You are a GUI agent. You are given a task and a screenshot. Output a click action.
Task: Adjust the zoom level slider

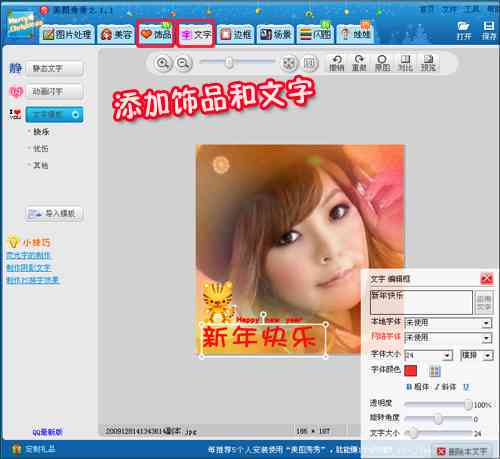[x=229, y=62]
